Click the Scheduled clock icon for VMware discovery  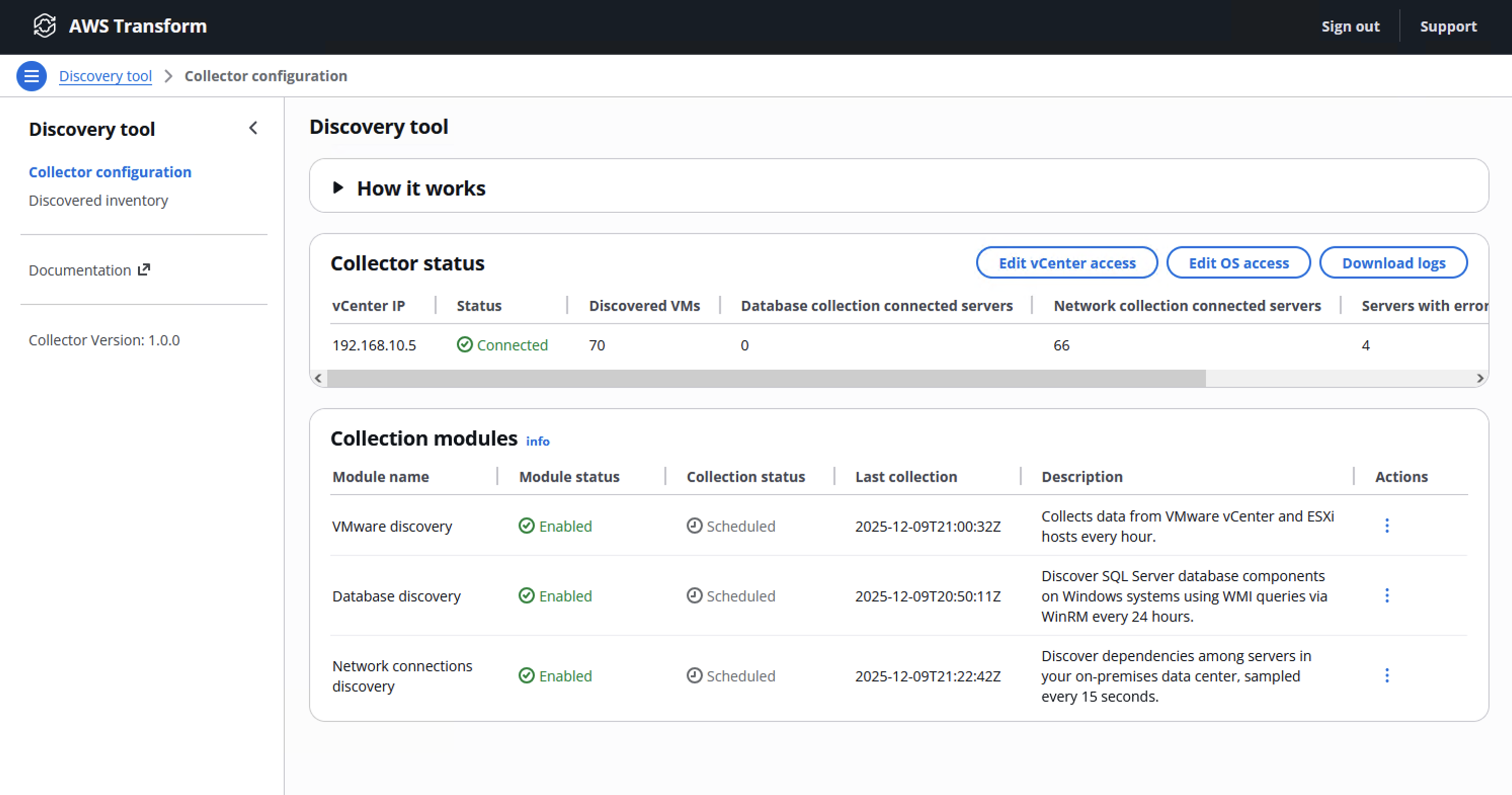coord(694,526)
